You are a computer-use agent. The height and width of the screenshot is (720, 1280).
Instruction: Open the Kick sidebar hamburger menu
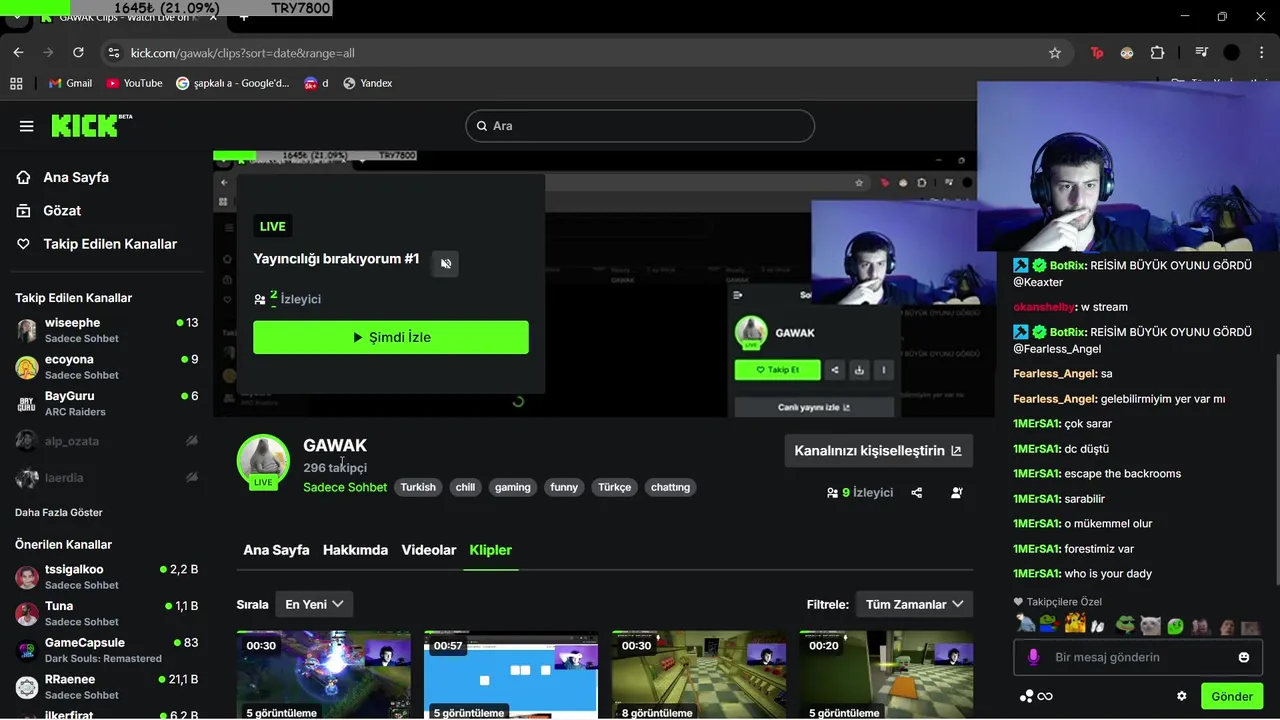coord(27,126)
